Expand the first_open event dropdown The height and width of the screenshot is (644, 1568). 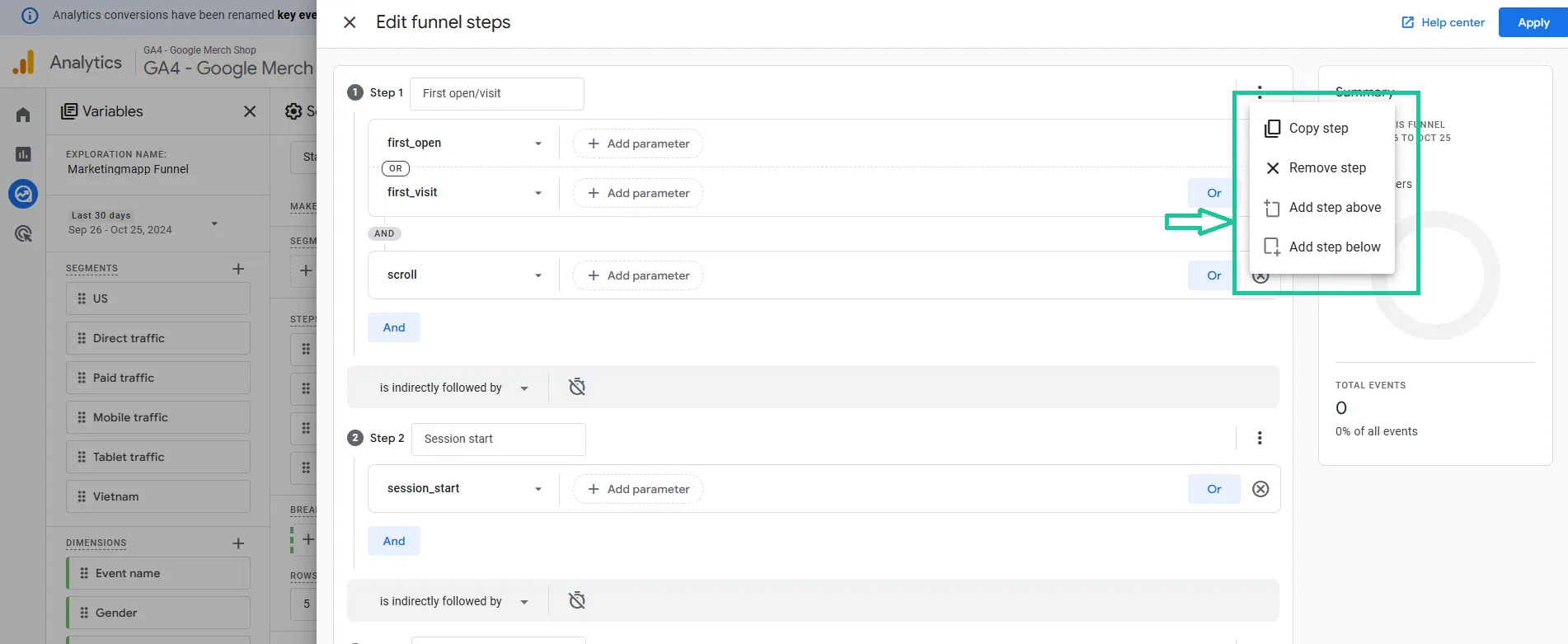pos(464,143)
